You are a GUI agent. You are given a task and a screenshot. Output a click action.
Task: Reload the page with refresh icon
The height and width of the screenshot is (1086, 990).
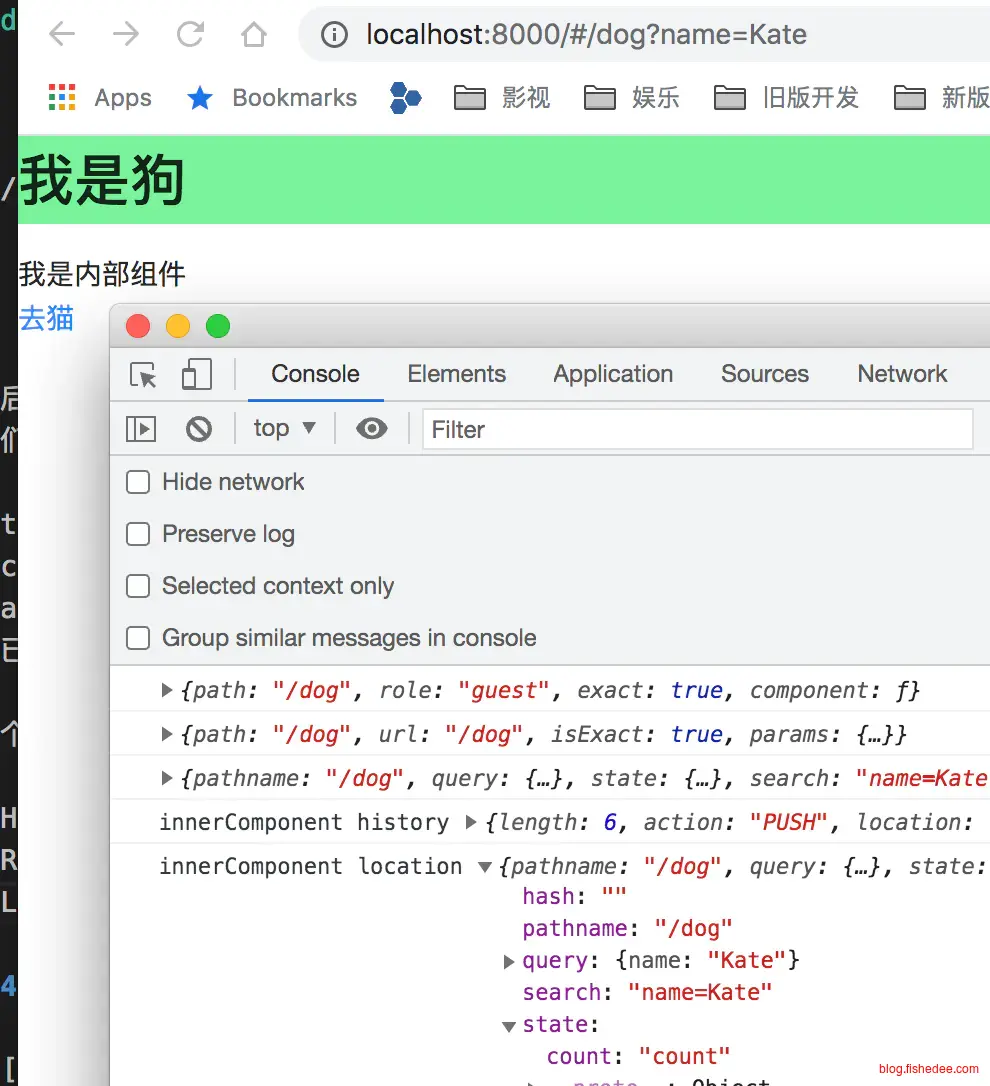(190, 35)
